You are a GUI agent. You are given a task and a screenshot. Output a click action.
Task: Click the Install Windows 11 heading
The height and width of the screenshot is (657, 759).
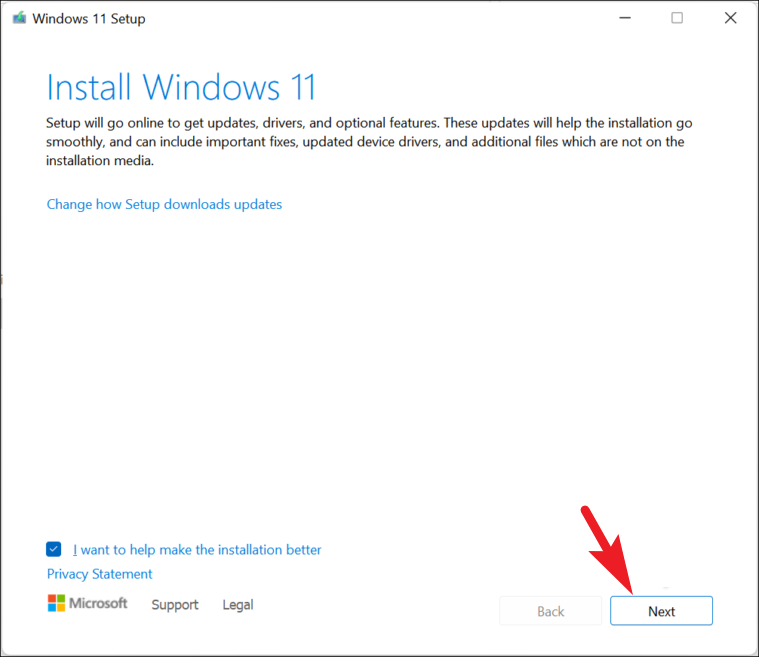pos(181,88)
